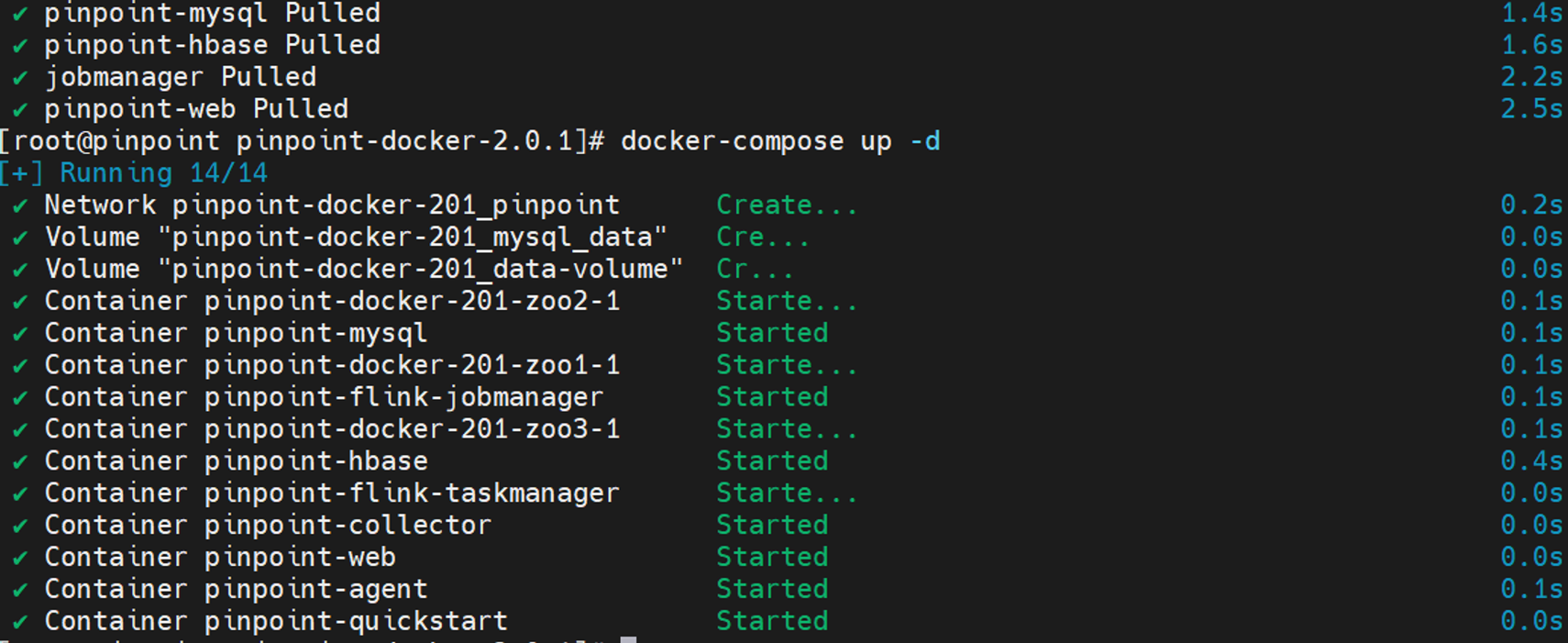Click the Container pinpoint-docker-201-zoo3-1 name
The width and height of the screenshot is (1568, 643).
[x=332, y=429]
